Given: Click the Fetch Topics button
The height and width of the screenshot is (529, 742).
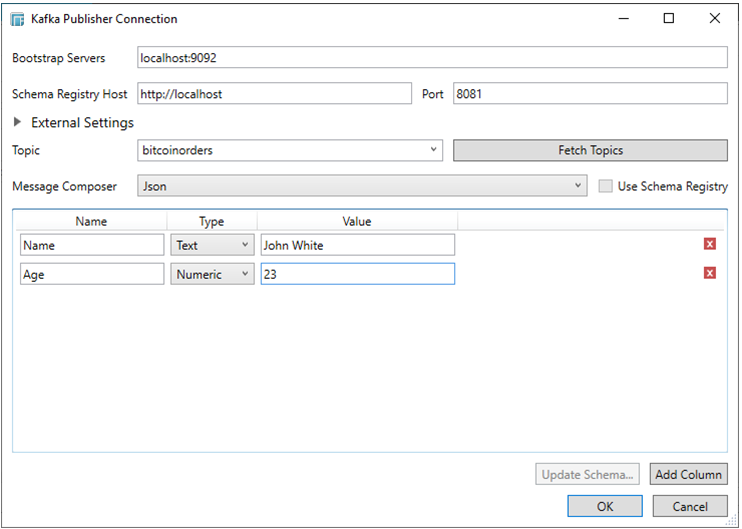Looking at the screenshot, I should 590,150.
